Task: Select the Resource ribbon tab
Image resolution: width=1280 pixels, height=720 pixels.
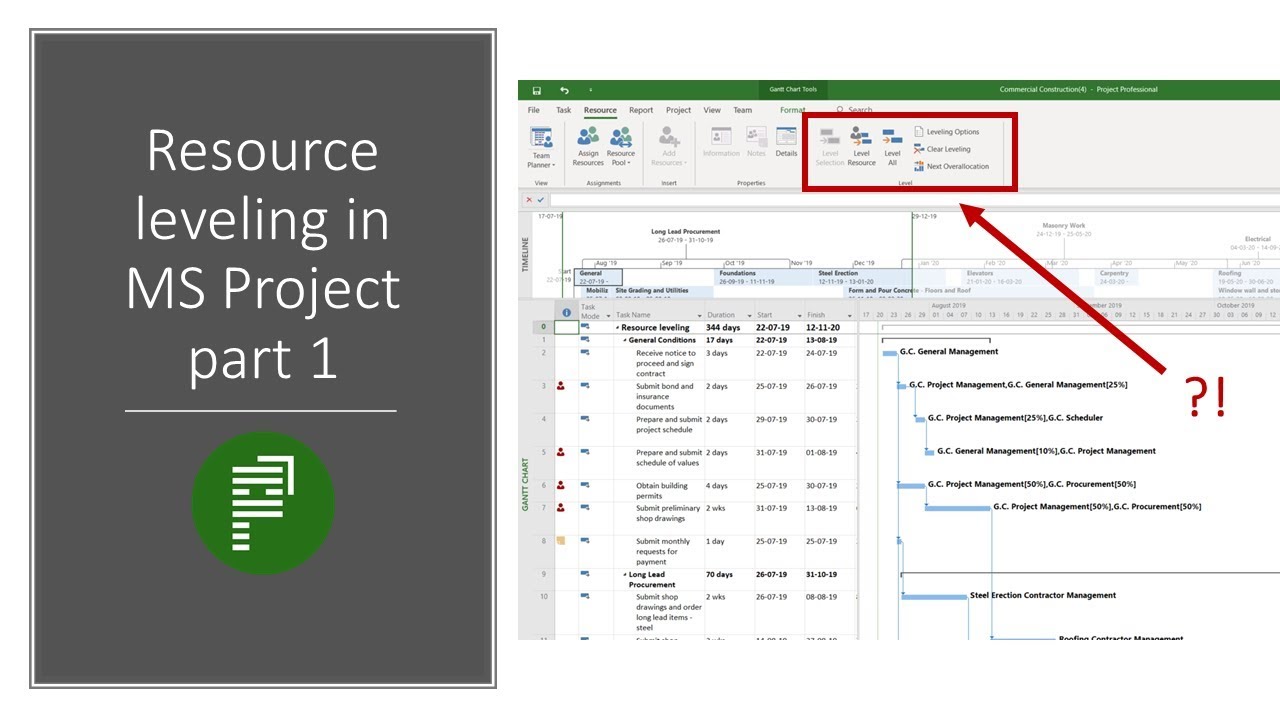Action: tap(600, 110)
